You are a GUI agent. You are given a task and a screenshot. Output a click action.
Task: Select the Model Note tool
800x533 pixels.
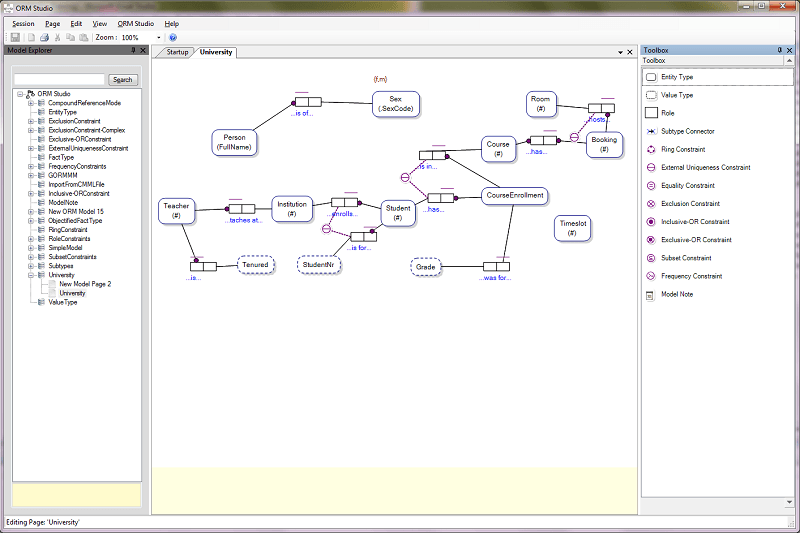click(678, 295)
